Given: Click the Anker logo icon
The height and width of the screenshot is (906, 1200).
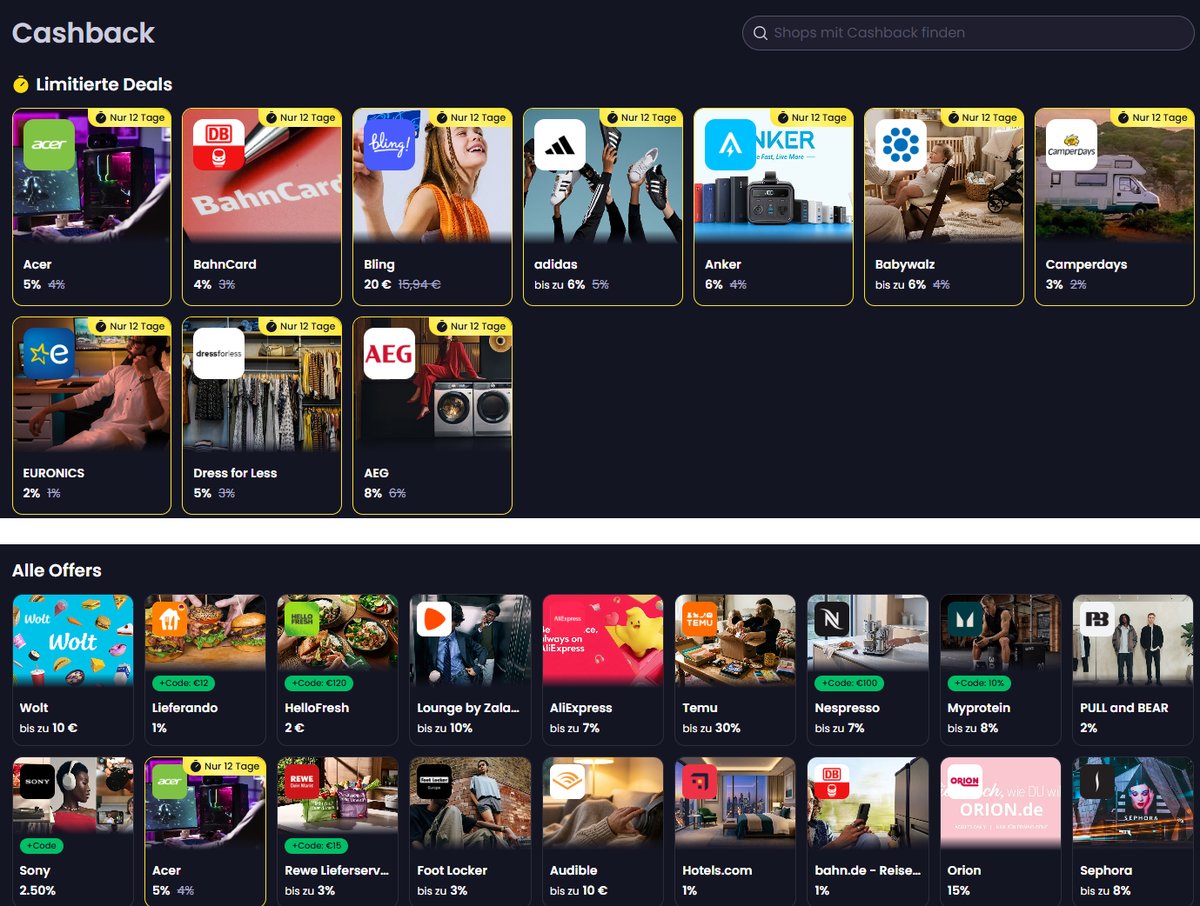Looking at the screenshot, I should pos(730,145).
